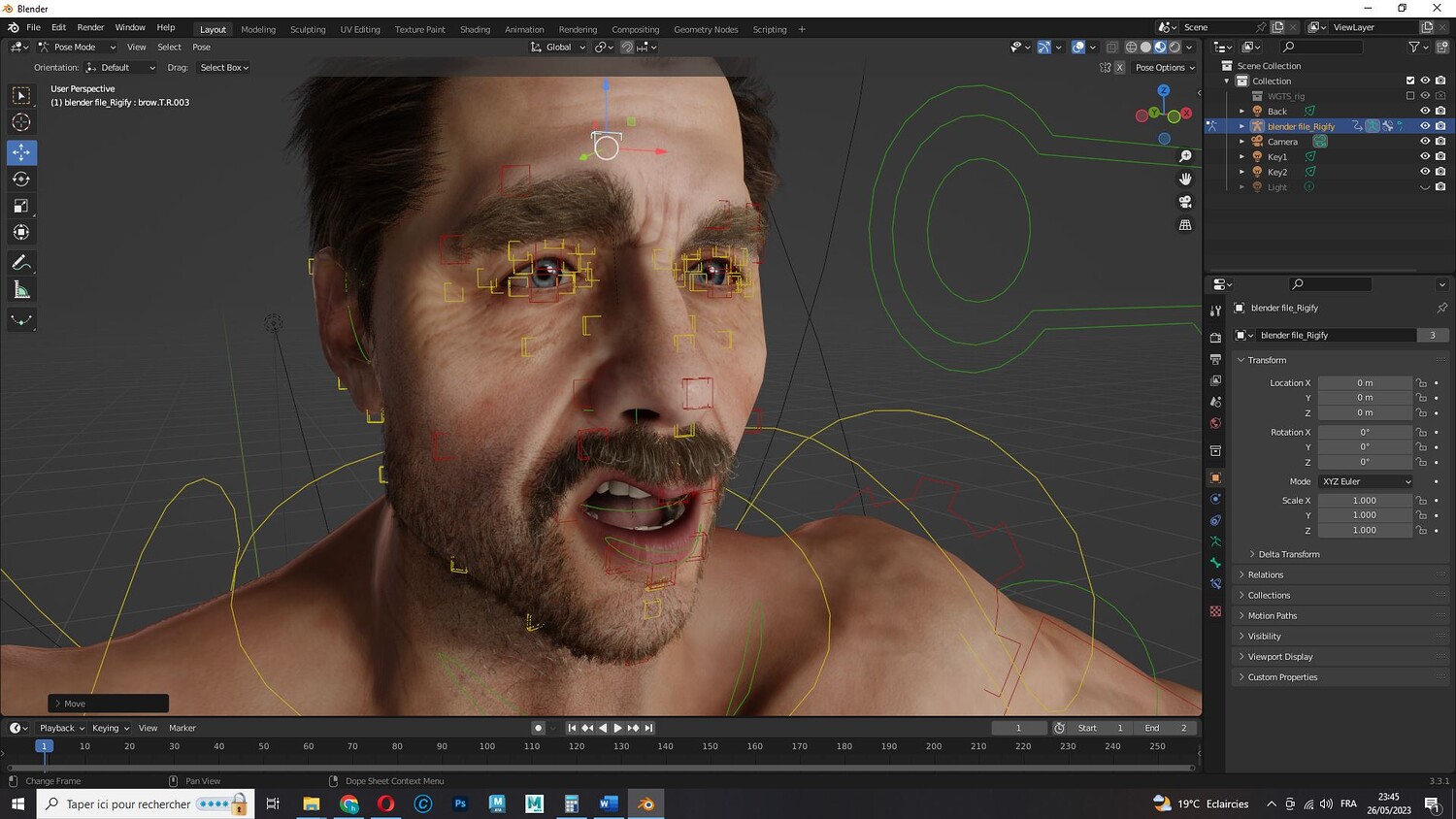
Task: Expand the Relations panel
Action: 1266,574
